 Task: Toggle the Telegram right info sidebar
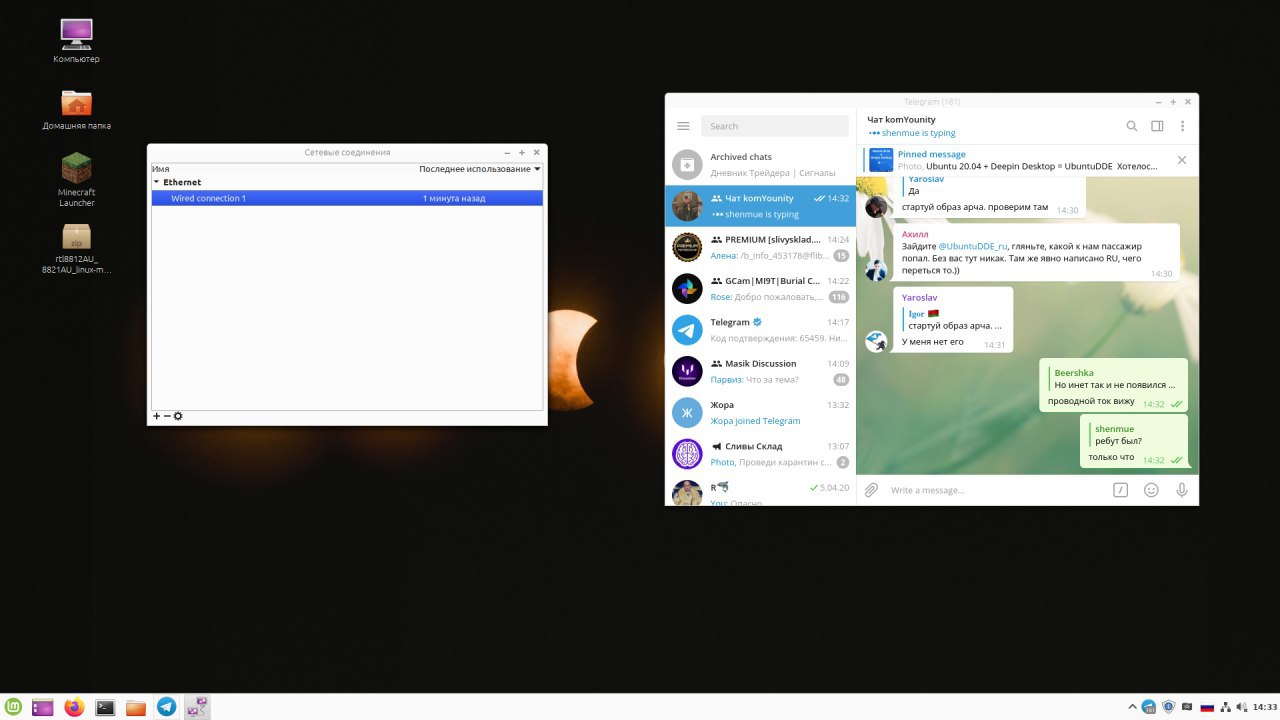pyautogui.click(x=1157, y=126)
